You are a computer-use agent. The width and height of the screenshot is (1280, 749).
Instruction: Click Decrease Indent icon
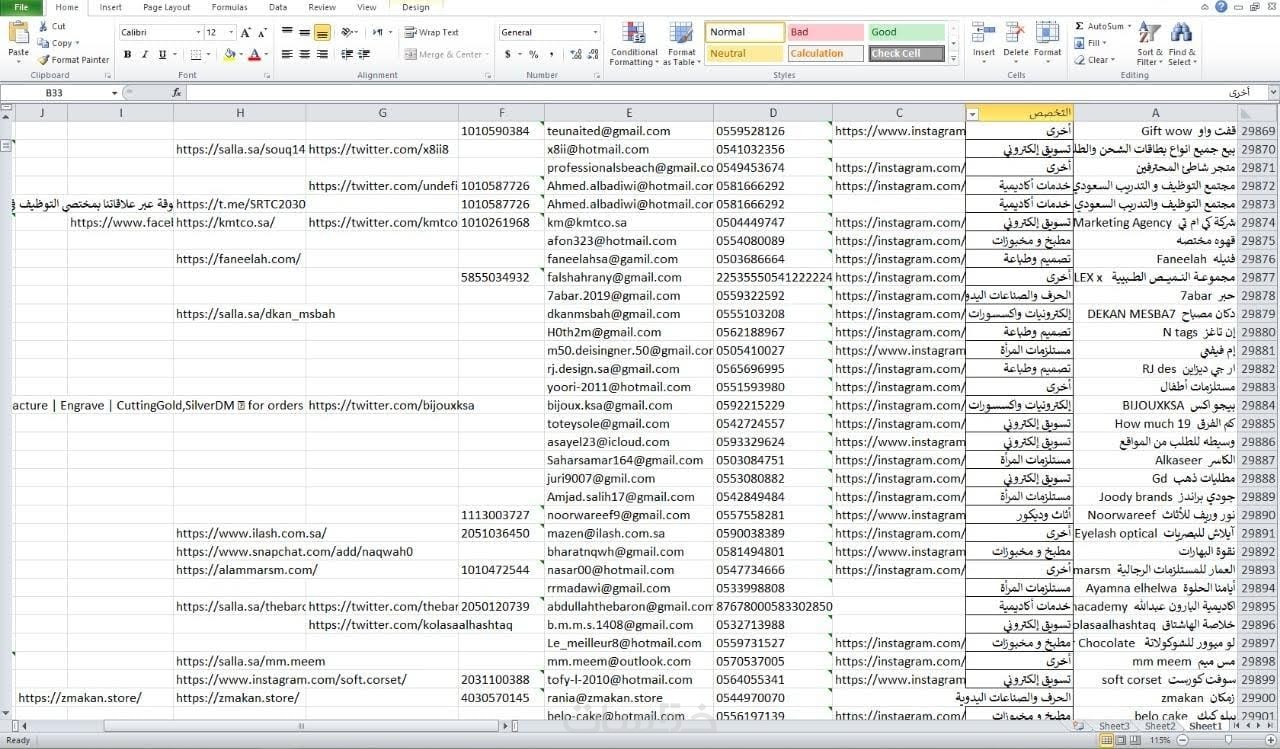click(346, 55)
